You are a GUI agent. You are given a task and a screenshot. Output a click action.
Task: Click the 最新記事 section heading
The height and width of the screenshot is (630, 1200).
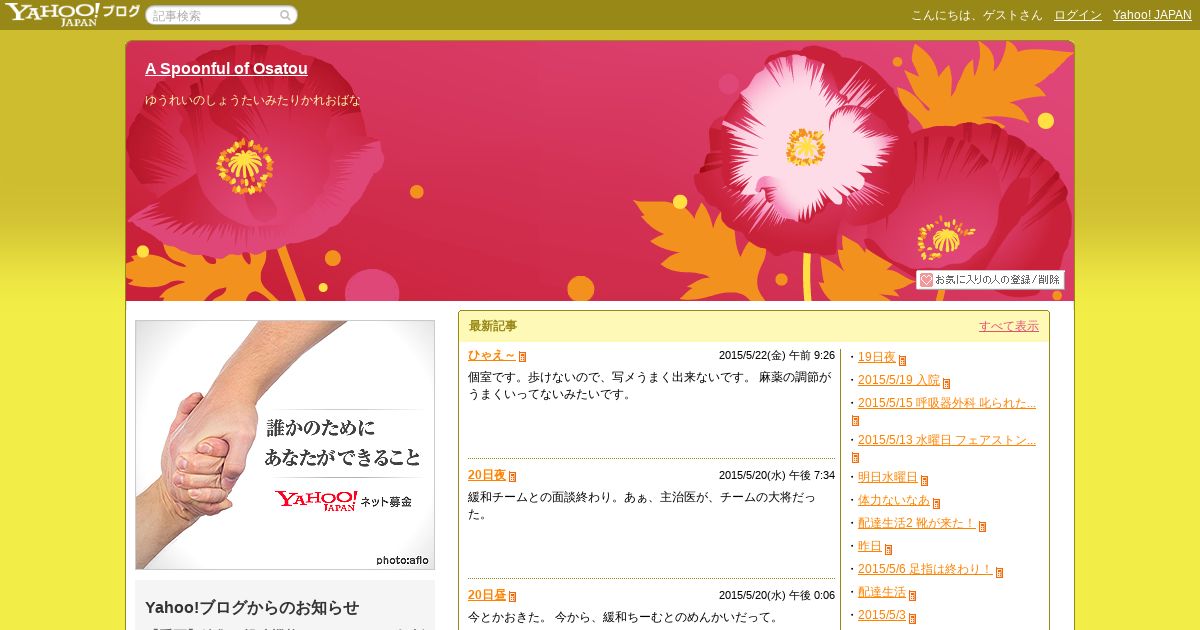(493, 326)
